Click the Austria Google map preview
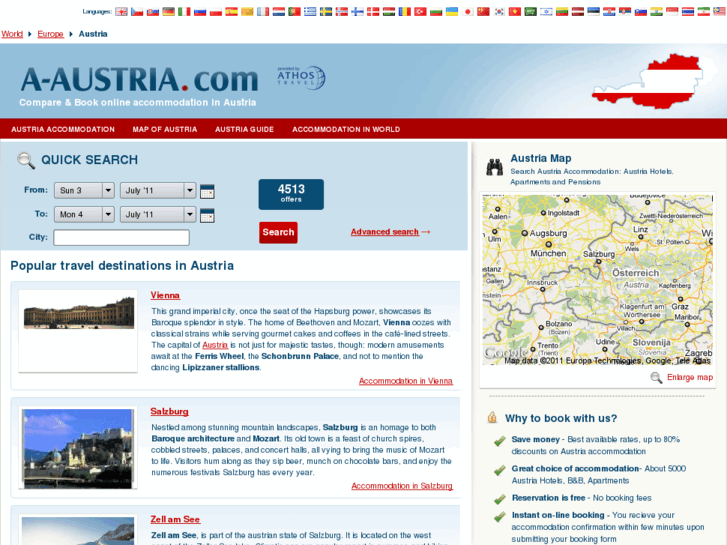 pos(598,280)
